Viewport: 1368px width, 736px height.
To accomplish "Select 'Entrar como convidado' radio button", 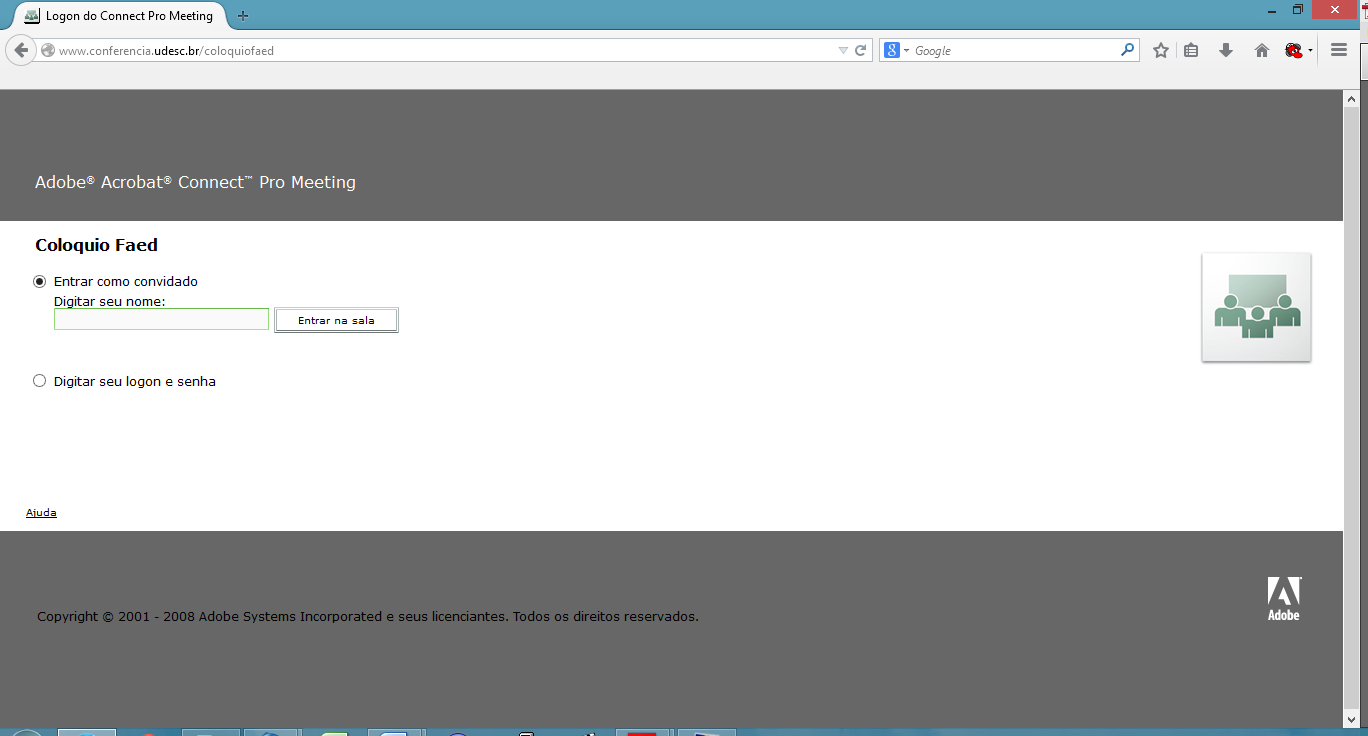I will (40, 281).
